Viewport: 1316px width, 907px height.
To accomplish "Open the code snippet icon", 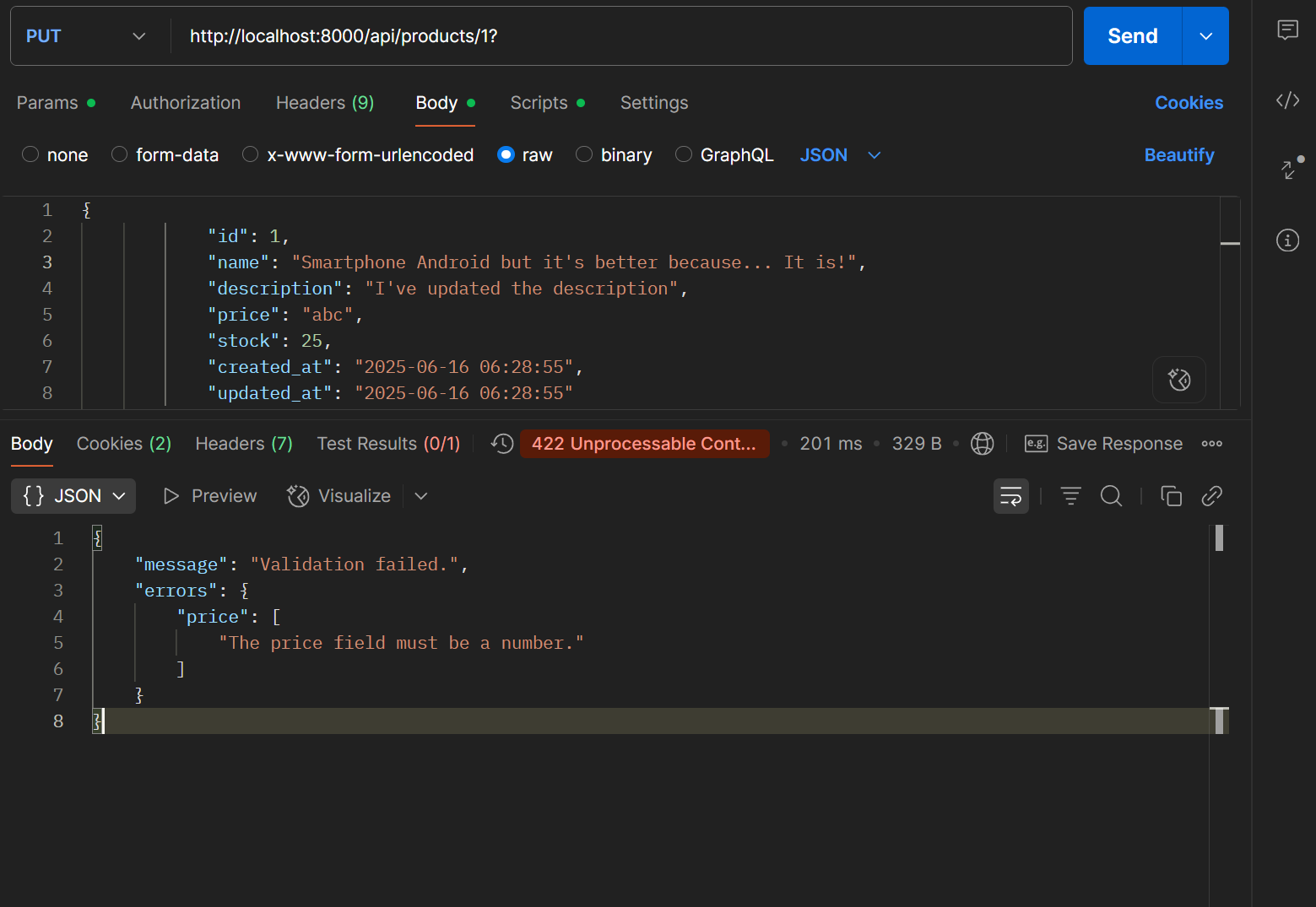I will click(x=1287, y=101).
